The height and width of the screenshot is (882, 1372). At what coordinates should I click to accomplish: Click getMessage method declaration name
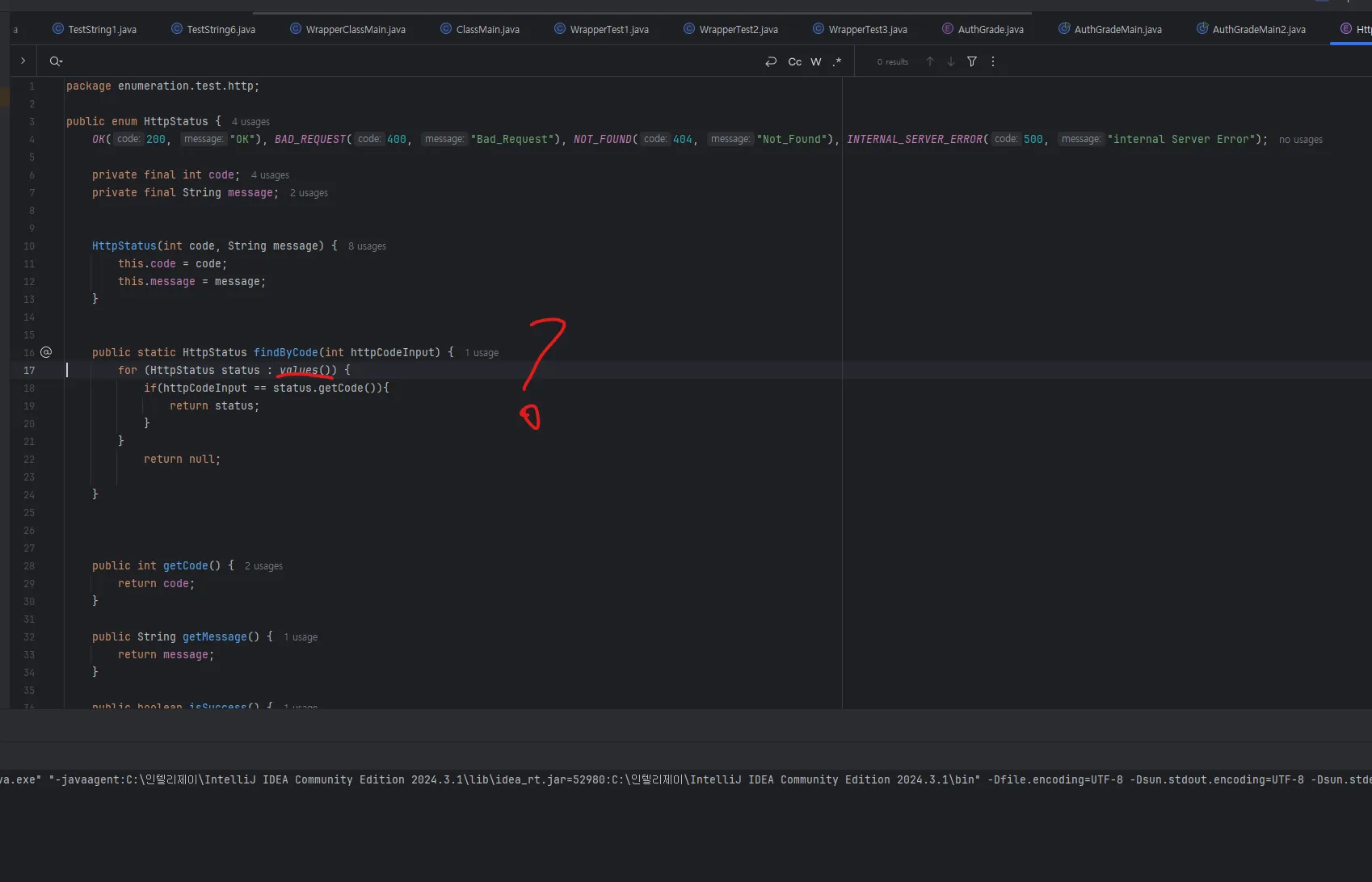tap(215, 636)
